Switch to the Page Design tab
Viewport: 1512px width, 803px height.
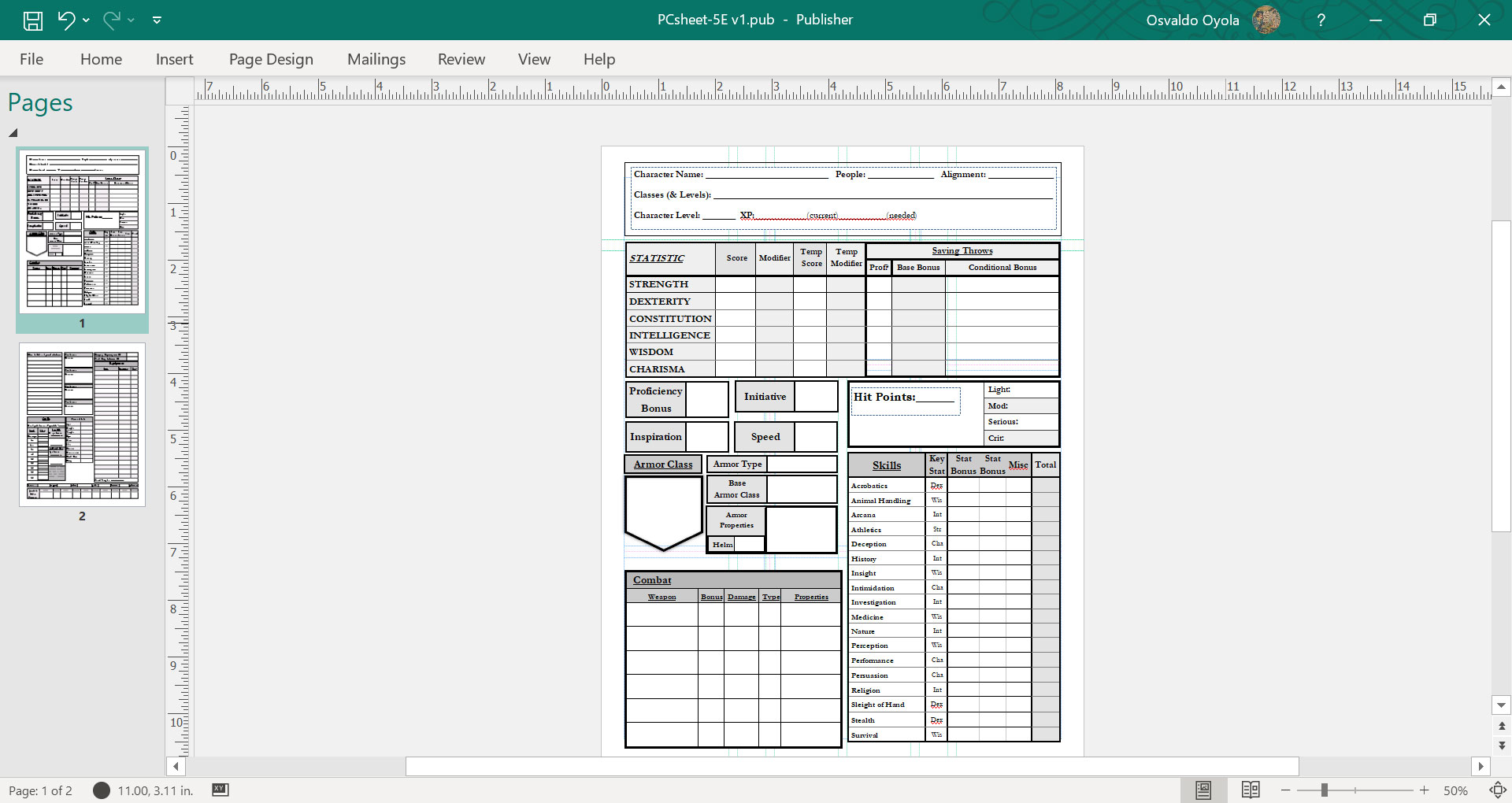[271, 59]
